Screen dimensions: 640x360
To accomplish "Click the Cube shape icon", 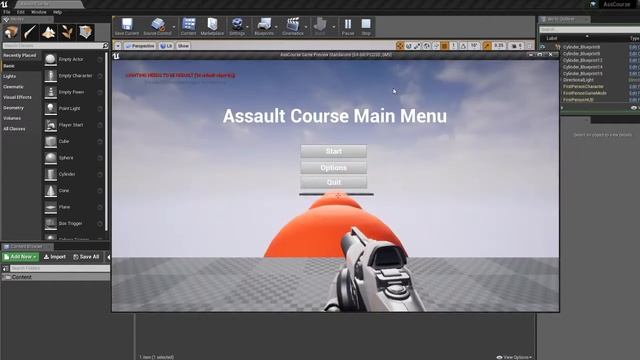I will click(x=51, y=141).
